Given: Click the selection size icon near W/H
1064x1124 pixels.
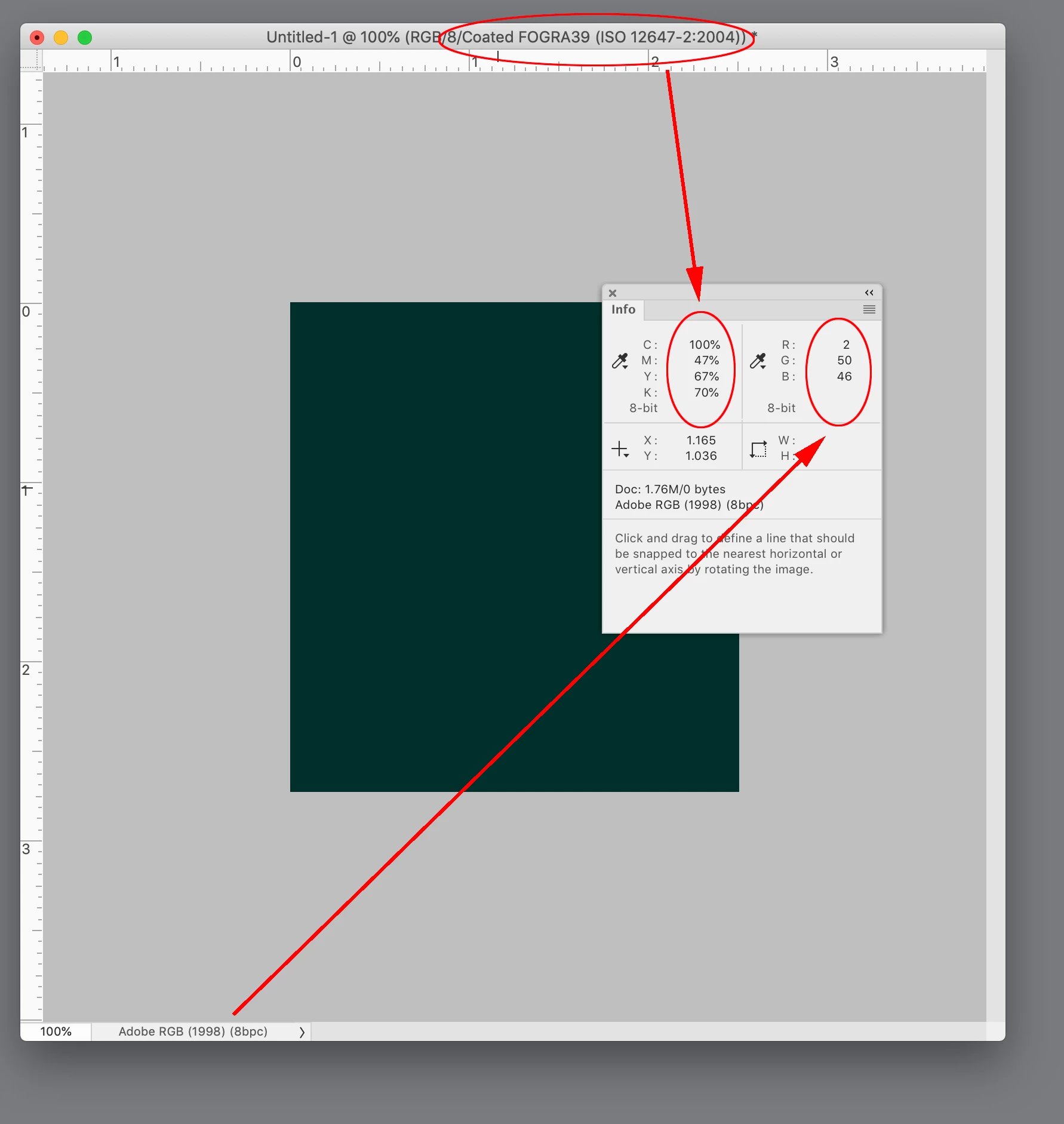Looking at the screenshot, I should tap(758, 449).
